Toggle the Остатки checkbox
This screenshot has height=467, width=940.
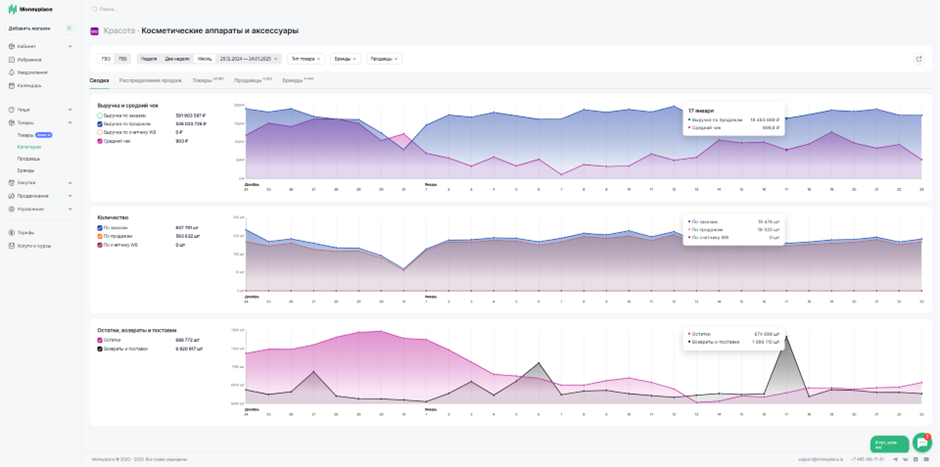click(100, 340)
